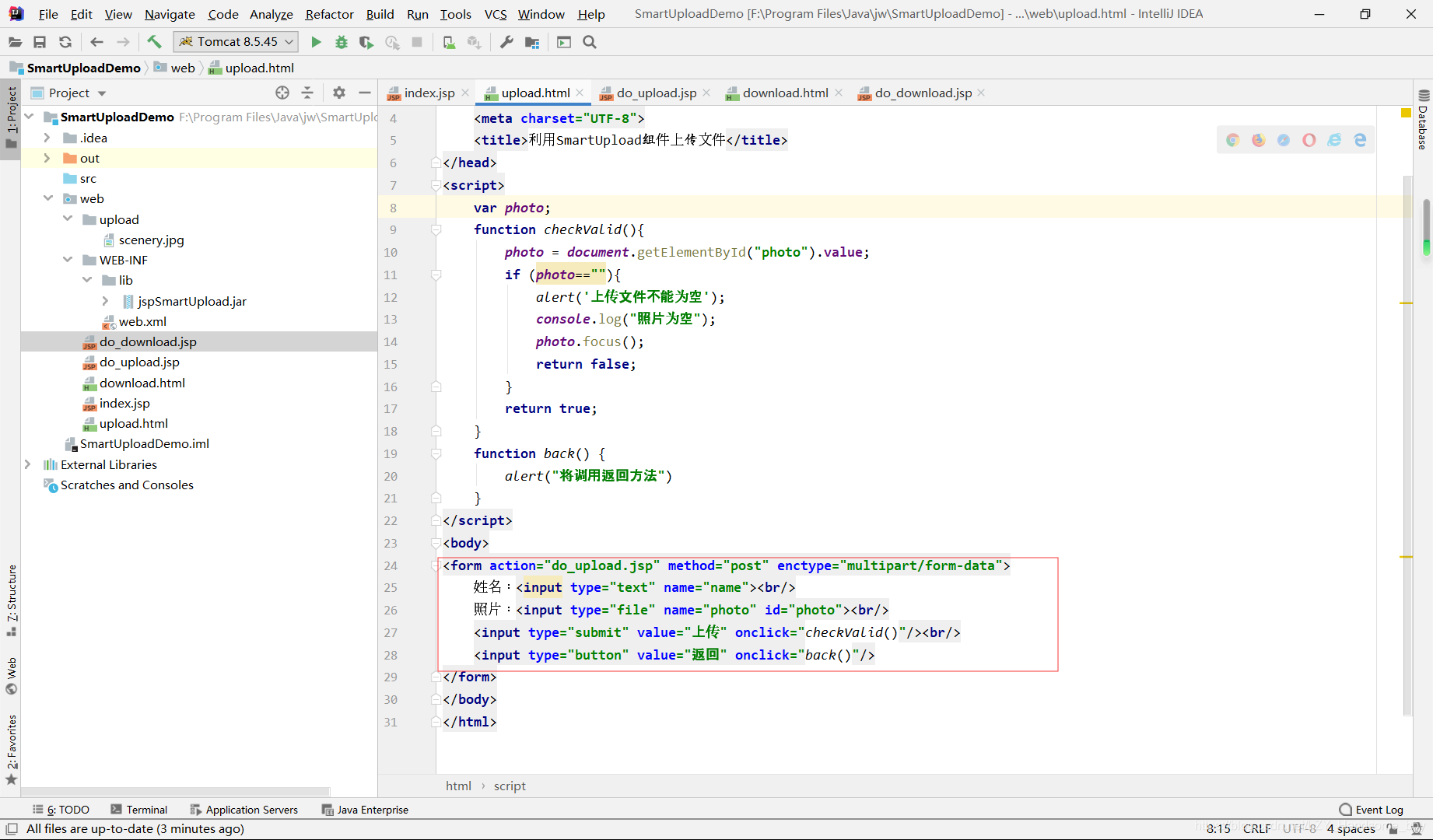Image resolution: width=1433 pixels, height=840 pixels.
Task: Collapse all in Project panel
Action: [x=307, y=93]
